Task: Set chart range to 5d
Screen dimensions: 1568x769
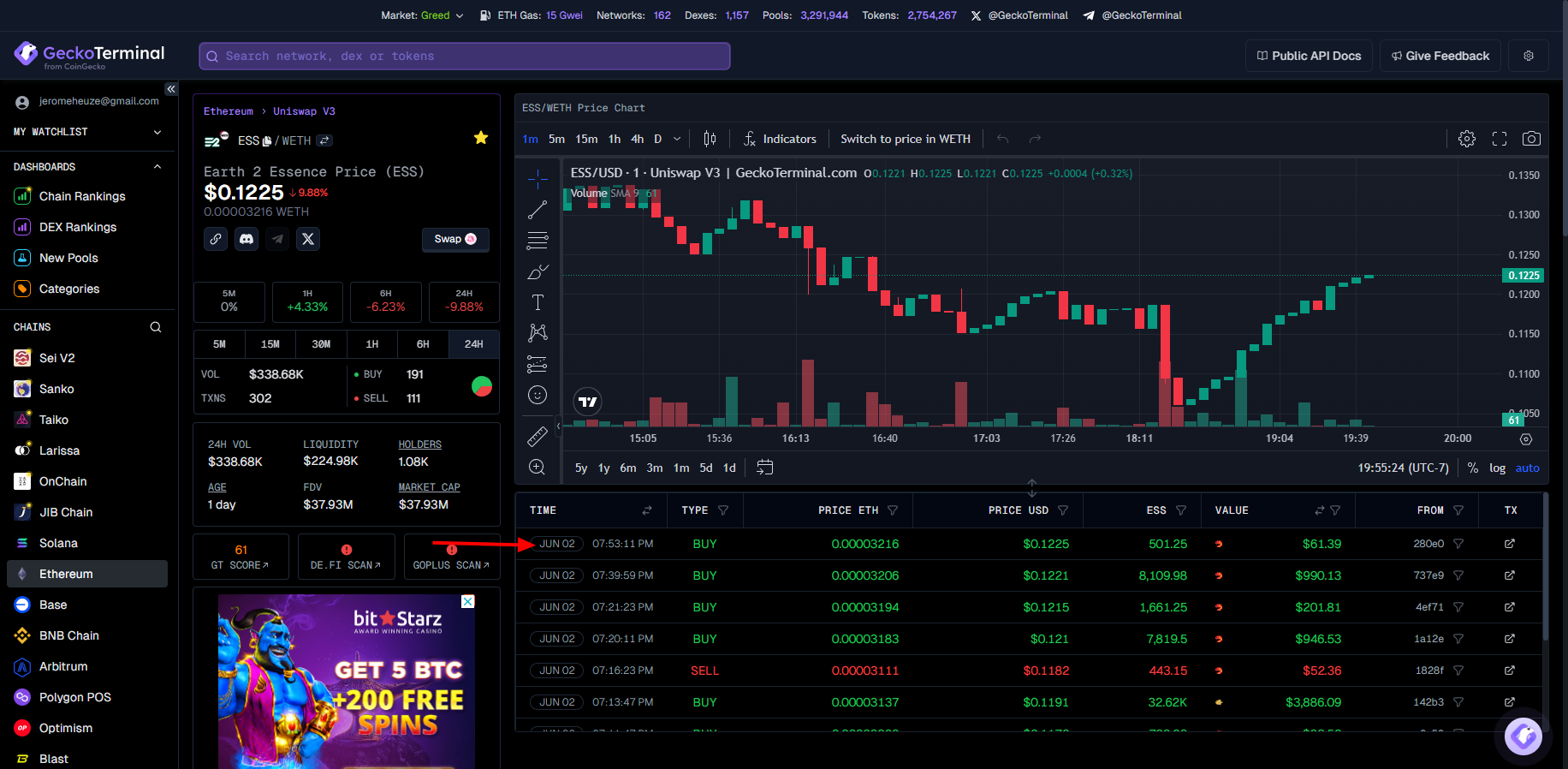Action: click(706, 468)
